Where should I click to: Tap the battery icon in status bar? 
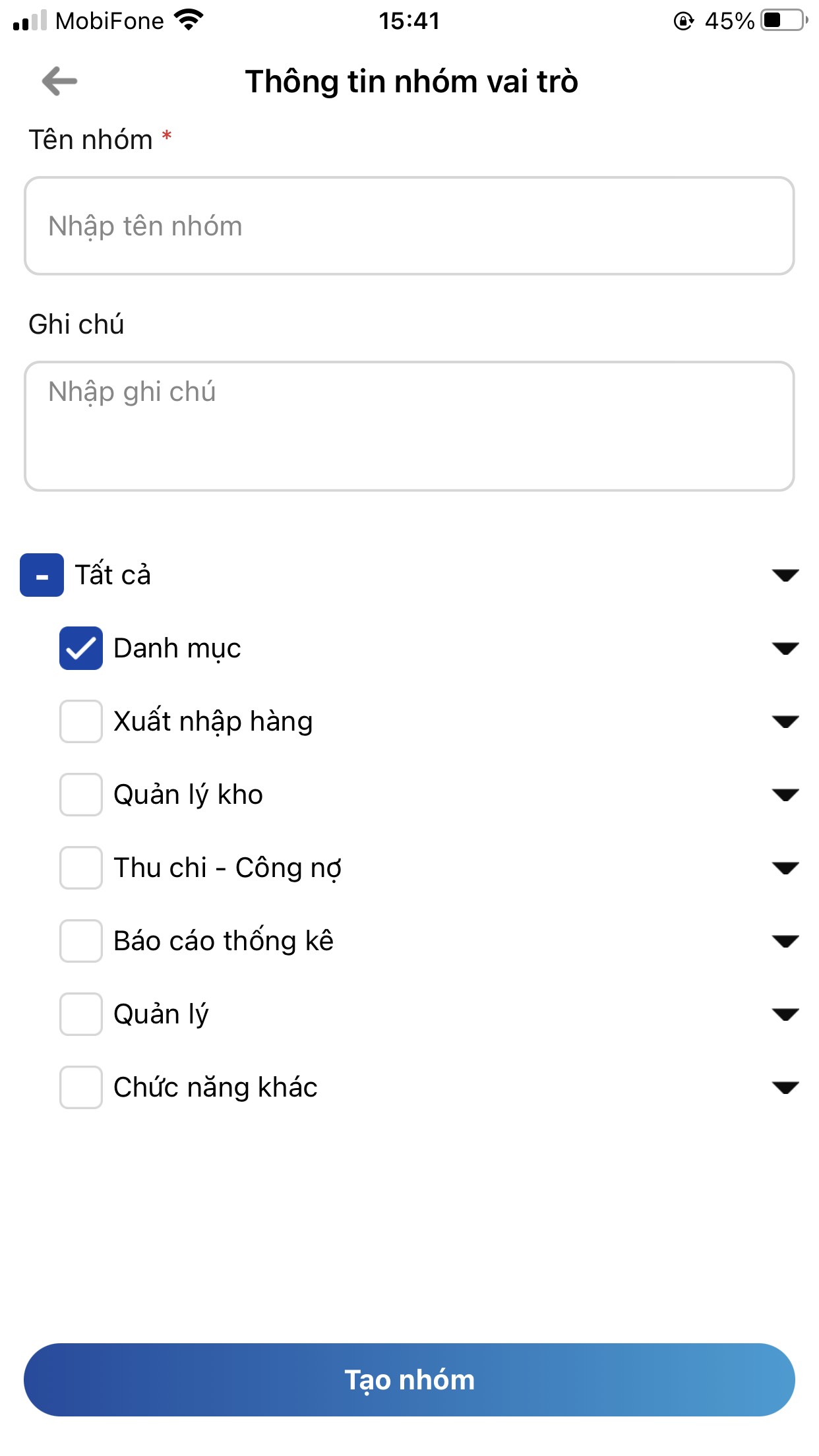[784, 20]
